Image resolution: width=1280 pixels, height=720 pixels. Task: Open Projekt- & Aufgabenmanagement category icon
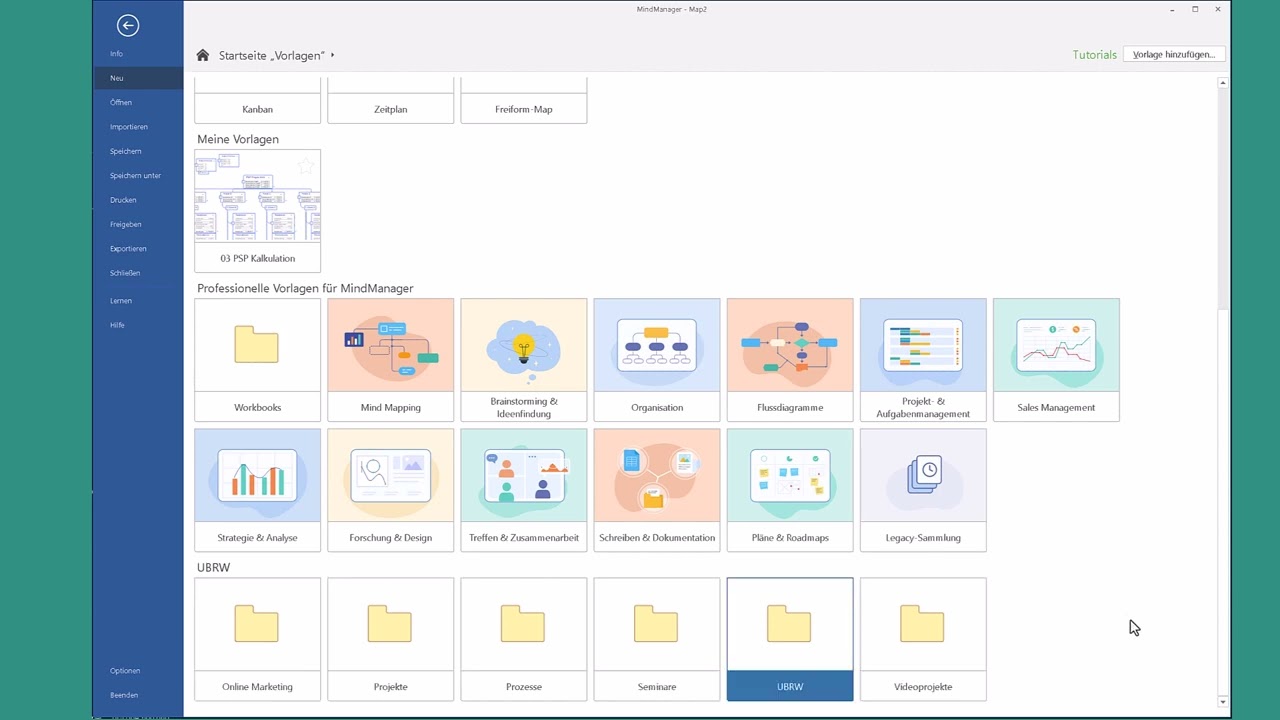click(922, 345)
